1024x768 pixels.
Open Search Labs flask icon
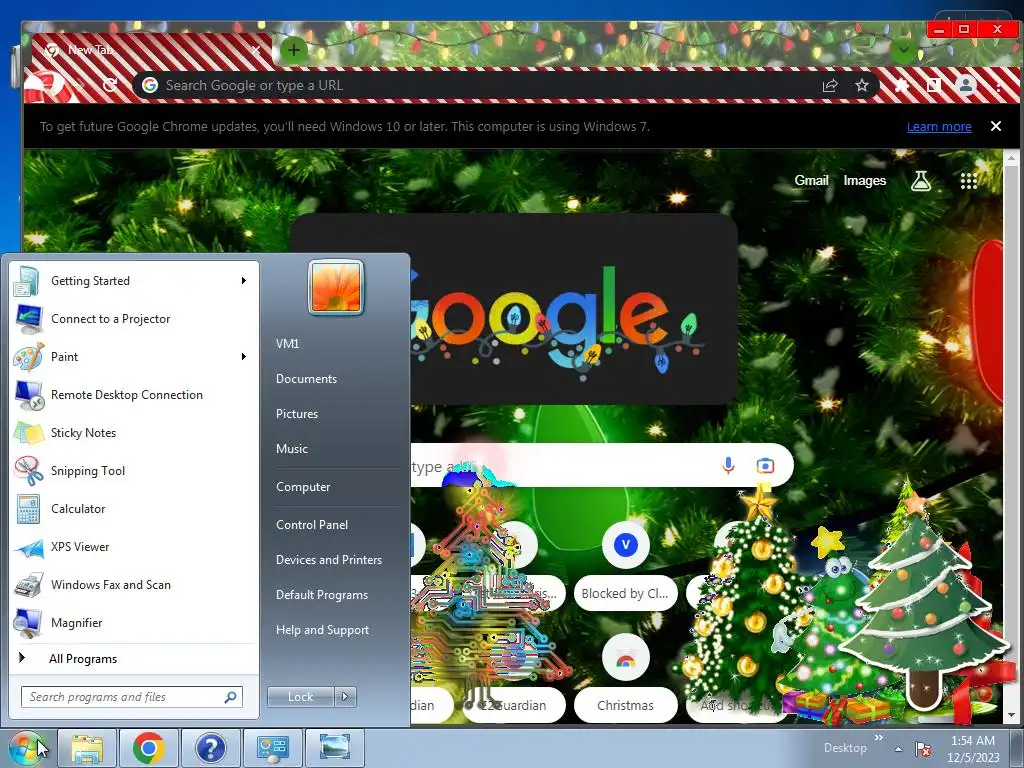[921, 181]
